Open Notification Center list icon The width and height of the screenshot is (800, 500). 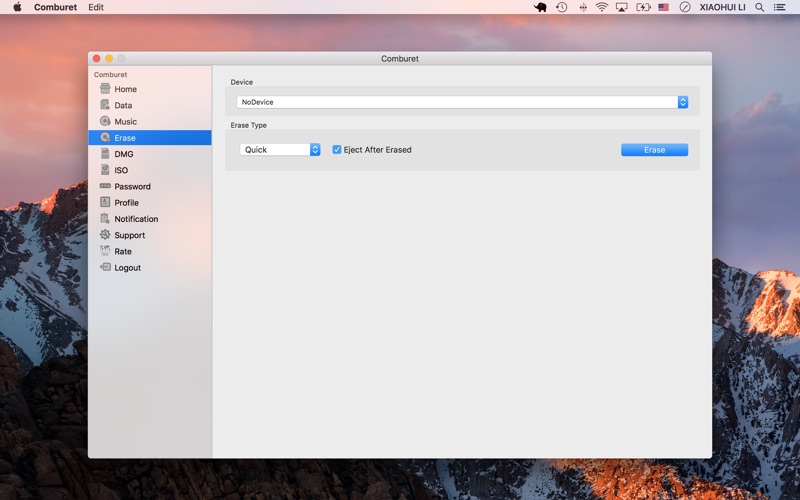(x=780, y=7)
